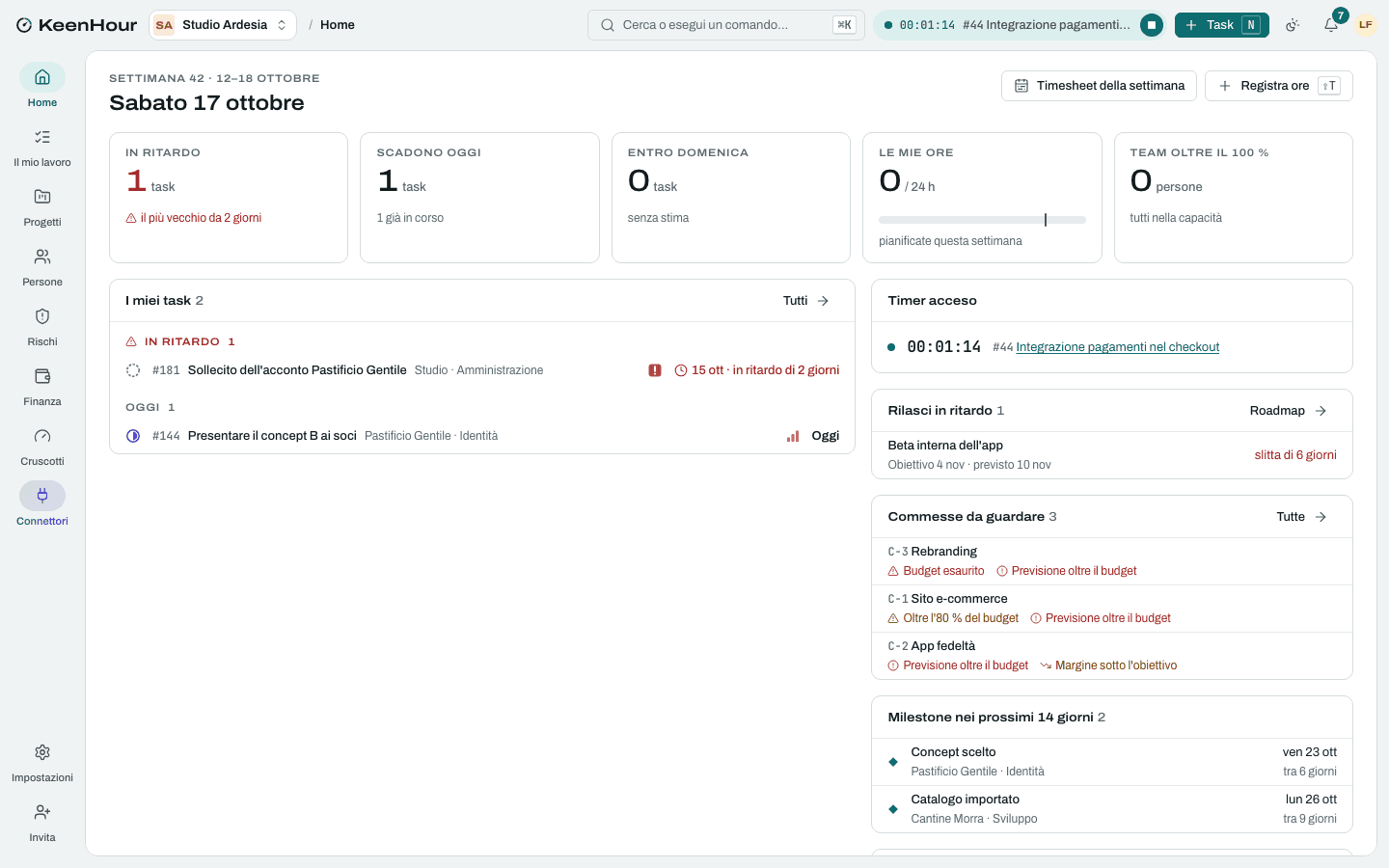
Task: Open Il mio lavoro section
Action: tap(42, 147)
